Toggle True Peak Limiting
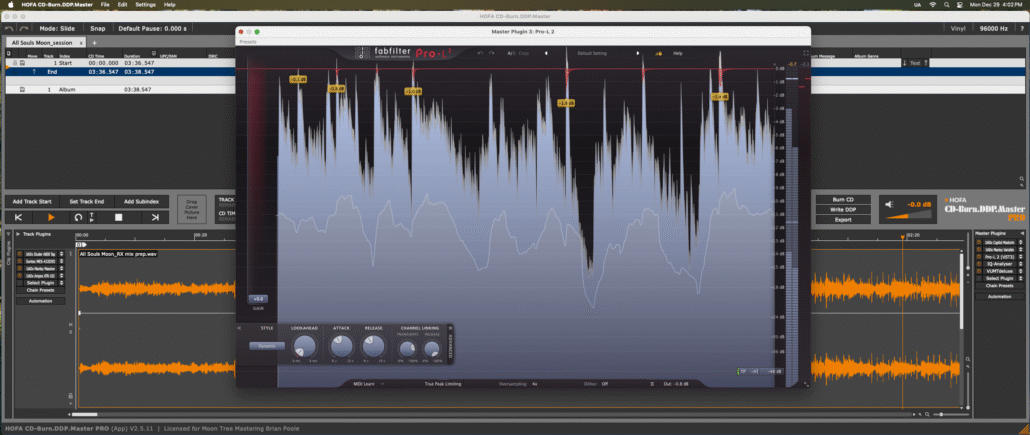This screenshot has width=1030, height=435. tap(444, 383)
